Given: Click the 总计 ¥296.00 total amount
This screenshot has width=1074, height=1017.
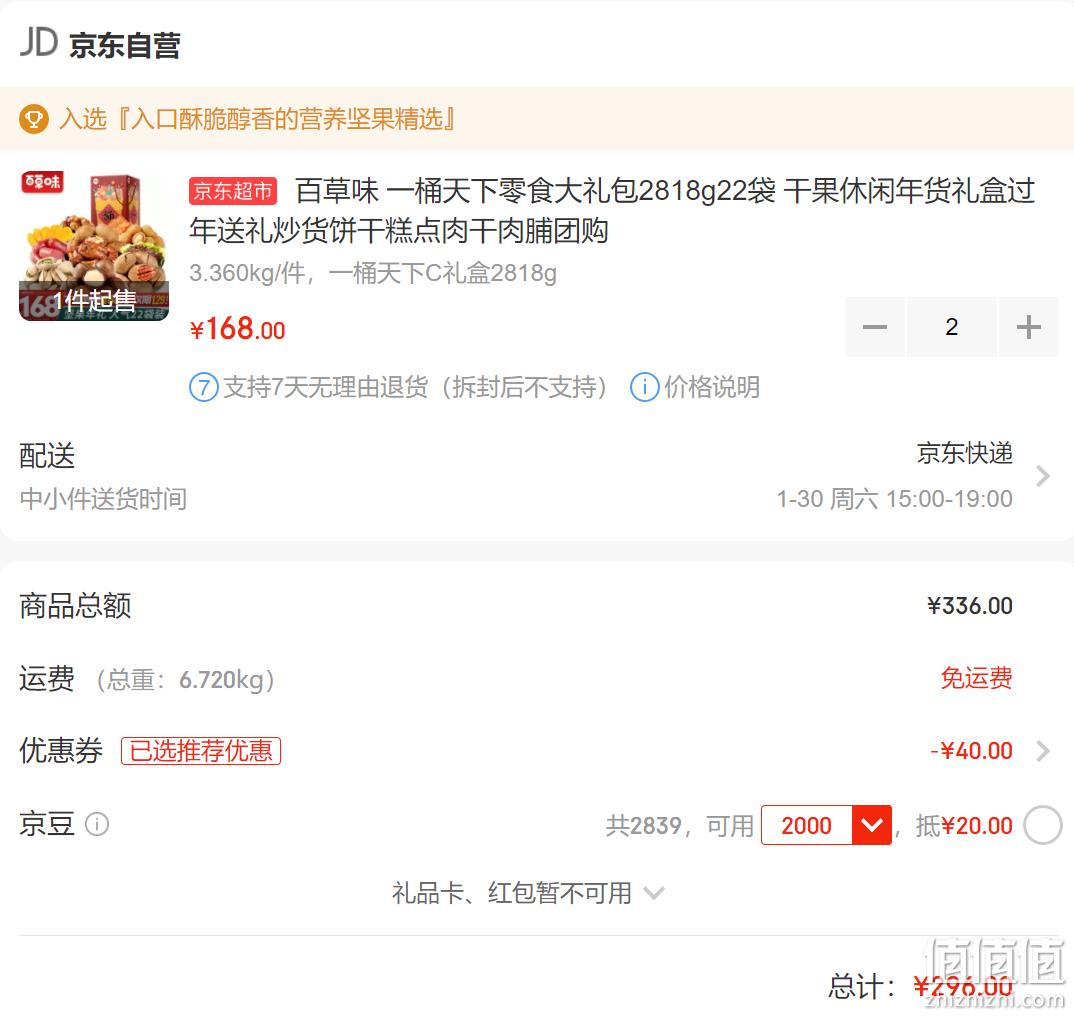Looking at the screenshot, I should tap(964, 987).
